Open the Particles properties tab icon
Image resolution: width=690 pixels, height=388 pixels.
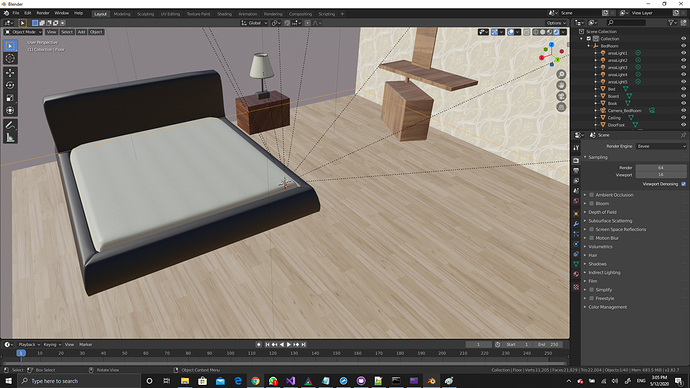(576, 234)
